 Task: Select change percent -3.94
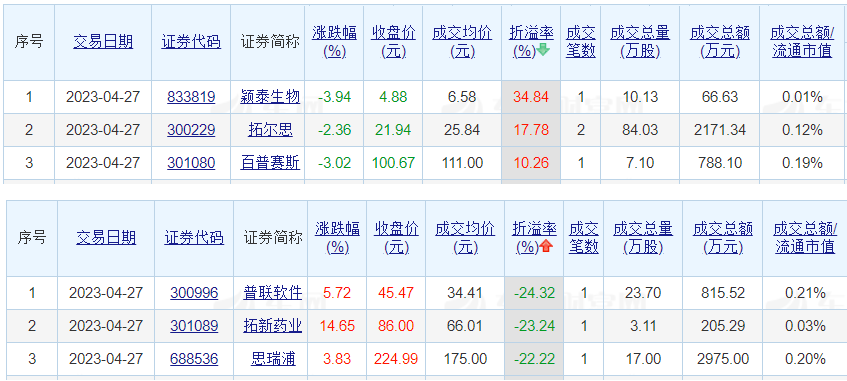click(x=334, y=97)
